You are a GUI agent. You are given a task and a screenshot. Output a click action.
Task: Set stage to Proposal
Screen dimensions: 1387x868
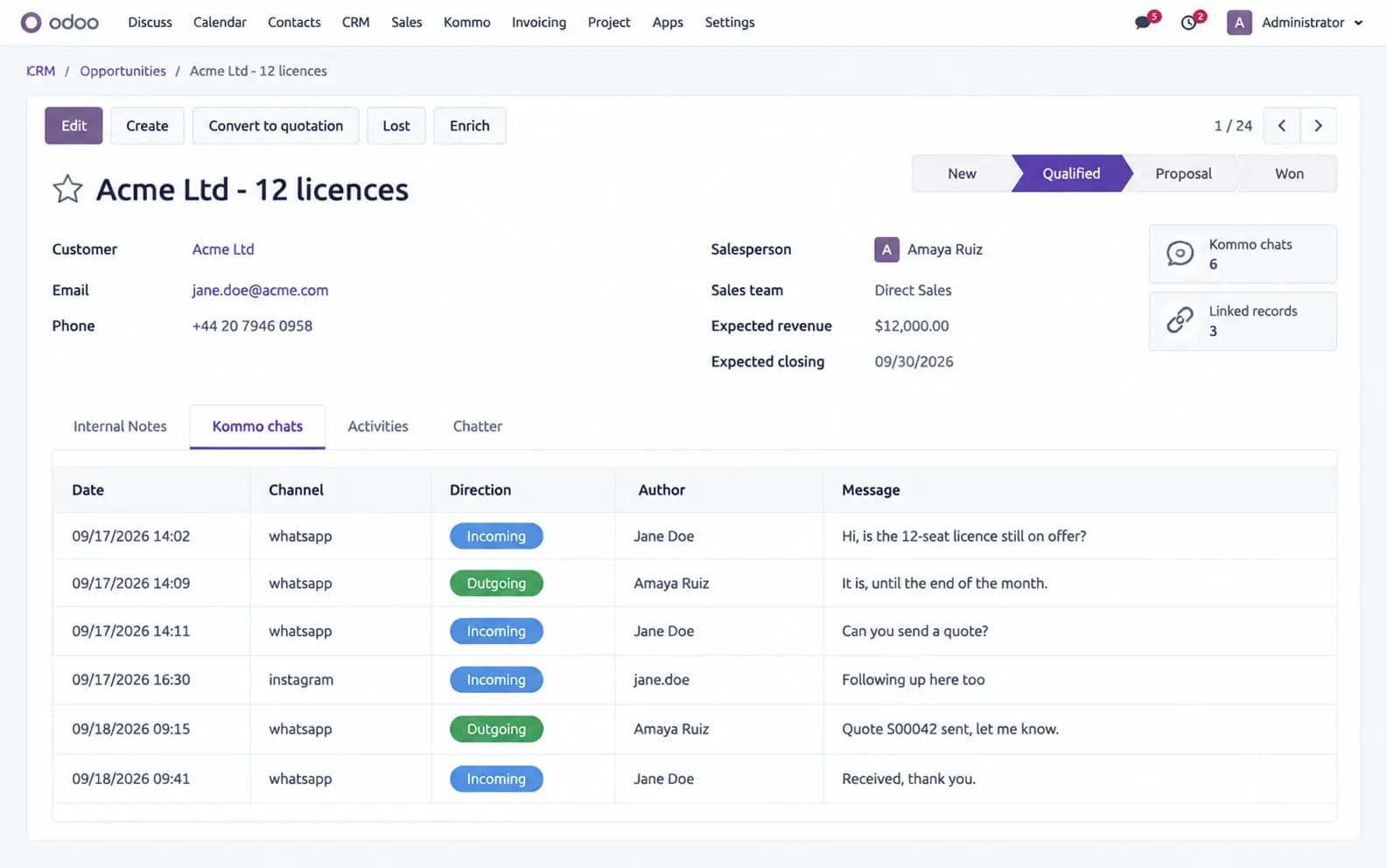1183,173
